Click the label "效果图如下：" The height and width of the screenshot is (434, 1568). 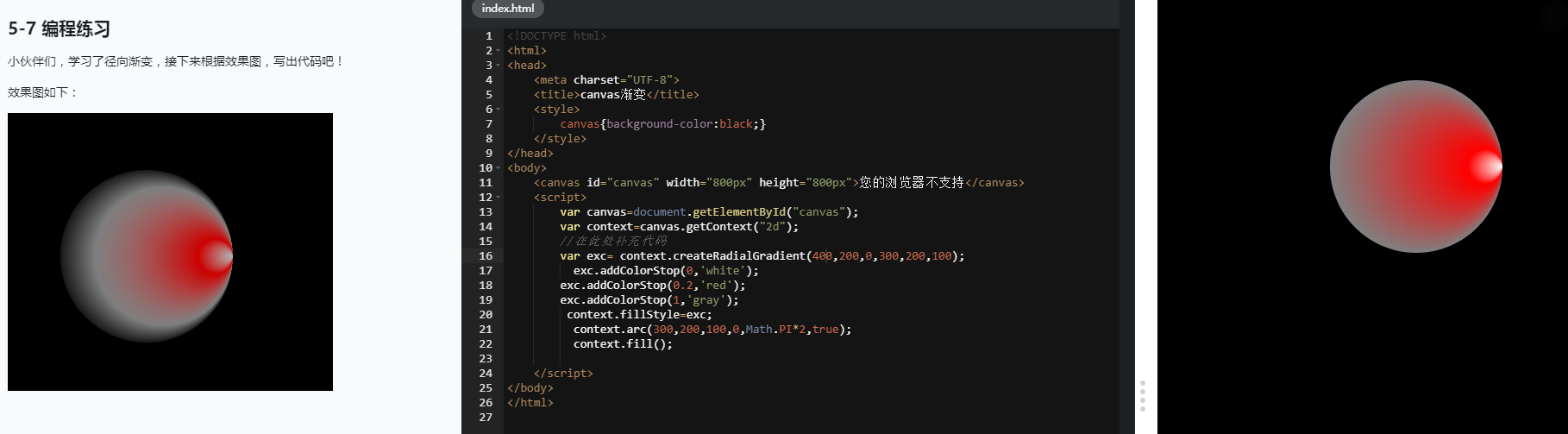tap(43, 92)
